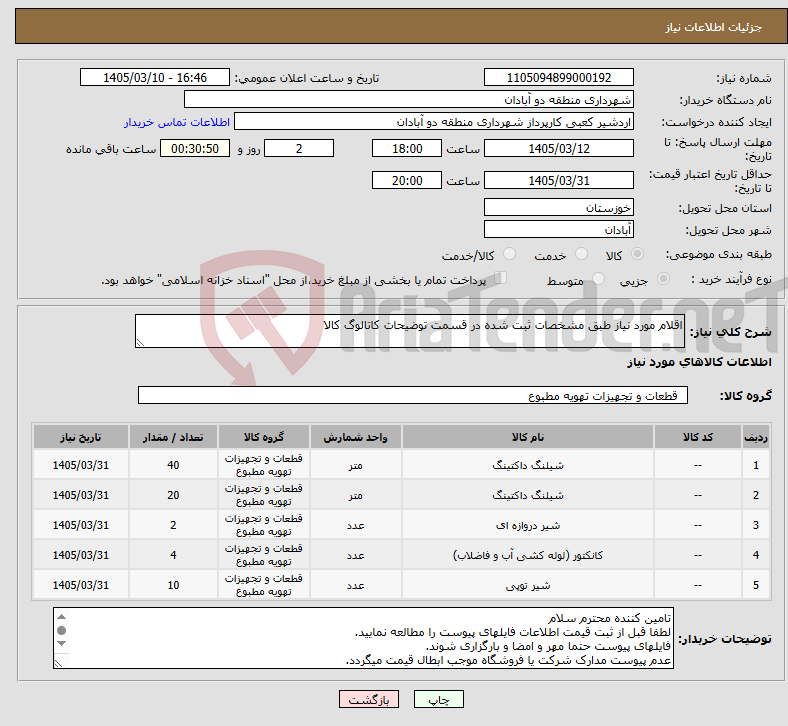Click the شماره نیاز number field
Viewport: 788px width, 726px height.
(558, 78)
